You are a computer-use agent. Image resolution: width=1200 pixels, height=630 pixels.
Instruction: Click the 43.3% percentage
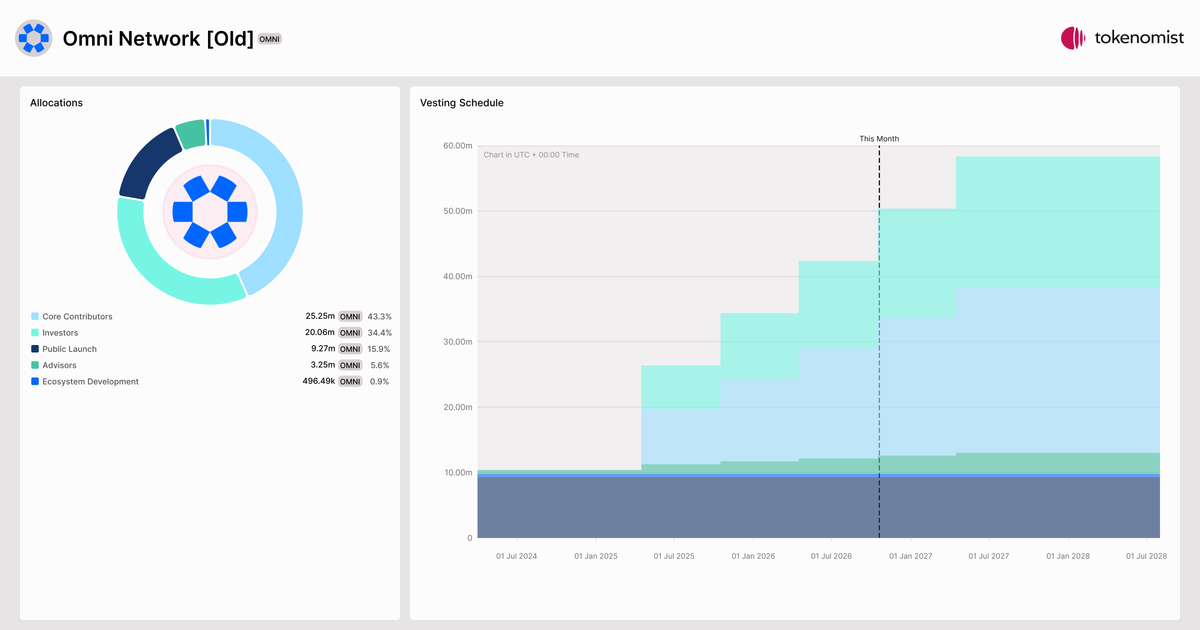click(380, 317)
